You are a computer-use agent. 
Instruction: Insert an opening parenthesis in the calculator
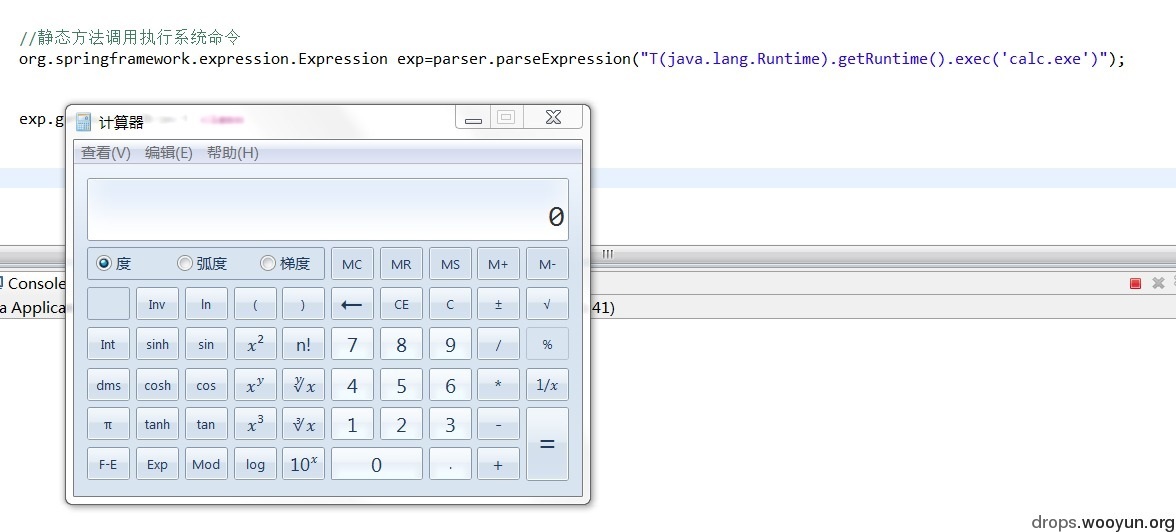[255, 304]
